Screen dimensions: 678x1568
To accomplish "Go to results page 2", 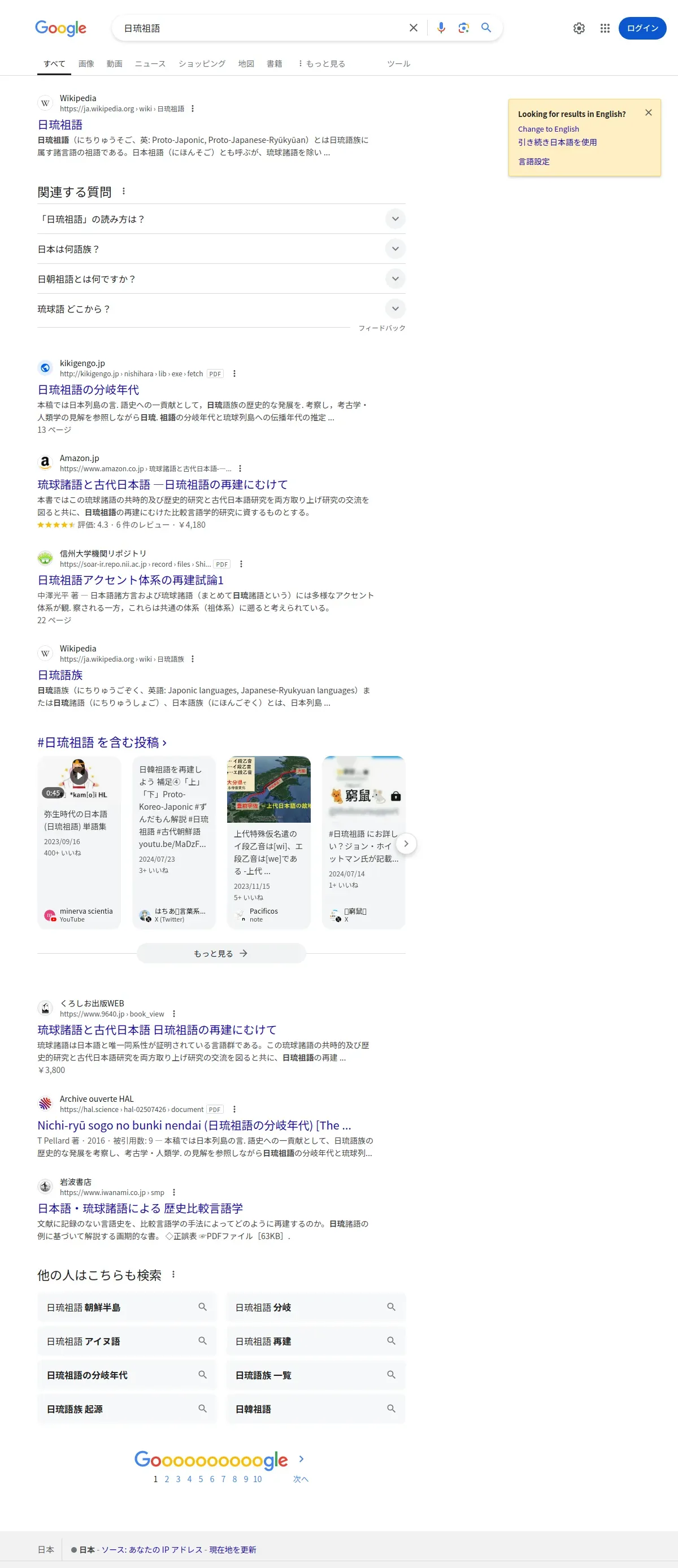I will click(167, 1479).
